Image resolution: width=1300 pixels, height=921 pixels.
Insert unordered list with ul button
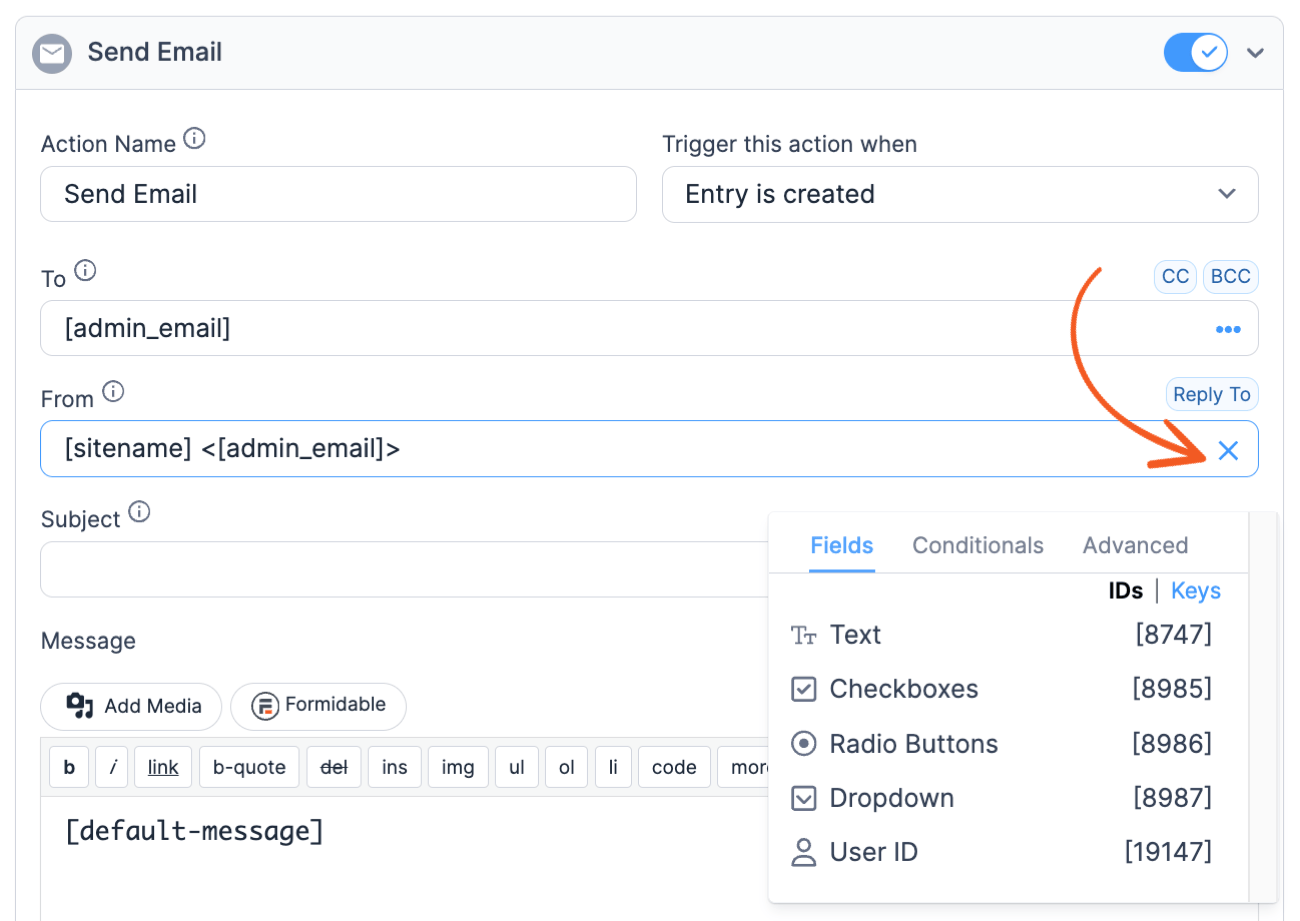click(x=517, y=767)
